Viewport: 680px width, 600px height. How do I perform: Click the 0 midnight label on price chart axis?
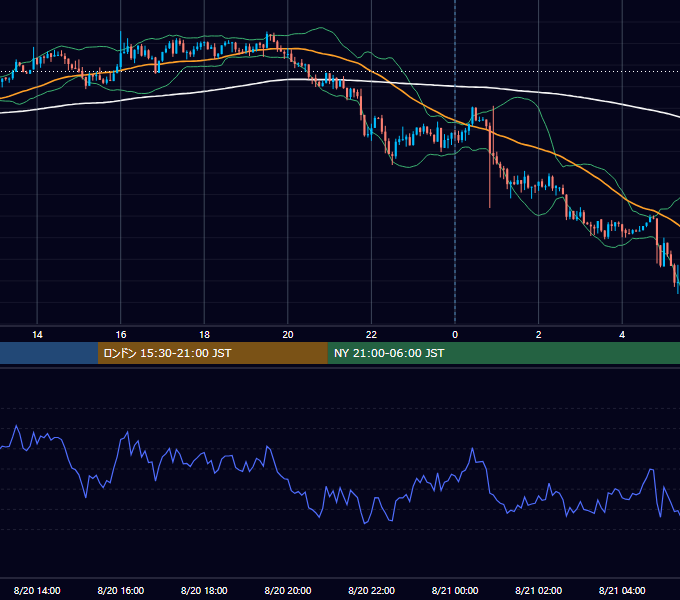[455, 335]
